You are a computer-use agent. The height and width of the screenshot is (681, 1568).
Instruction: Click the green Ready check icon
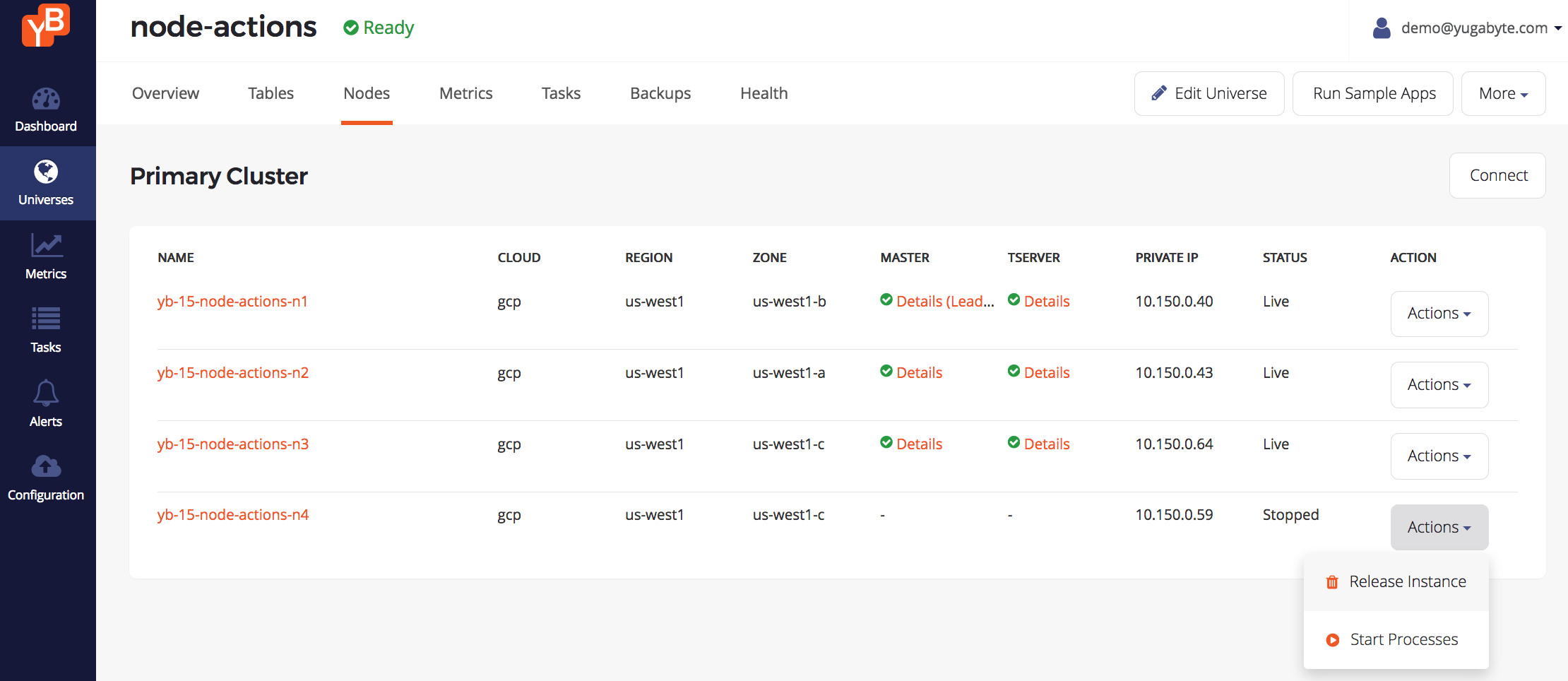point(350,28)
